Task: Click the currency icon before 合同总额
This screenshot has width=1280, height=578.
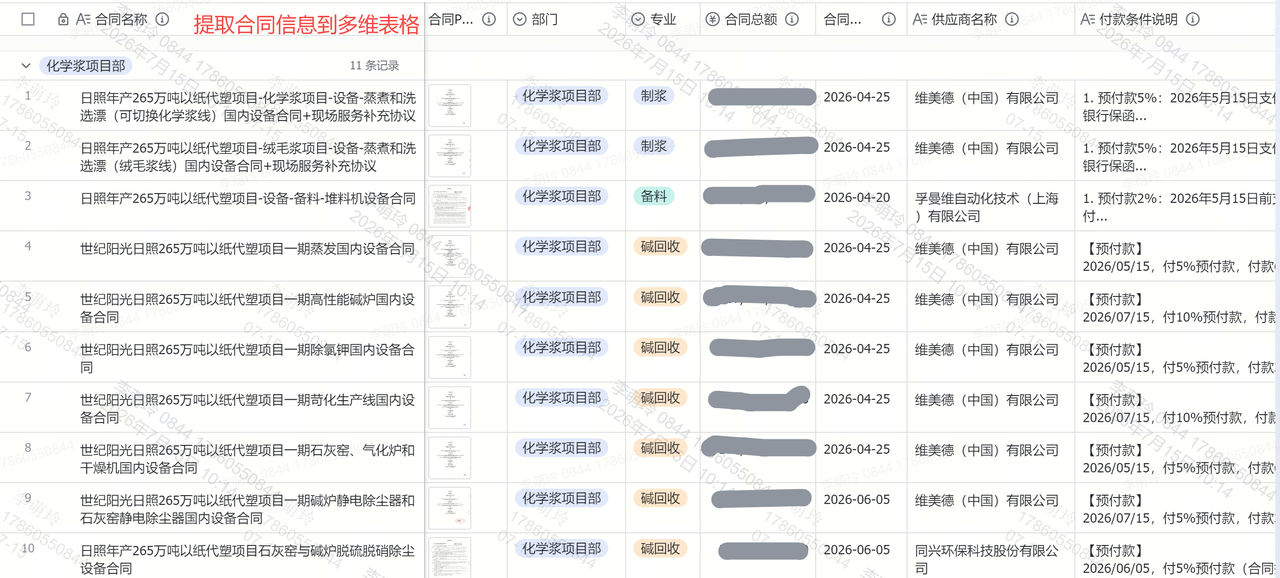Action: pos(712,19)
